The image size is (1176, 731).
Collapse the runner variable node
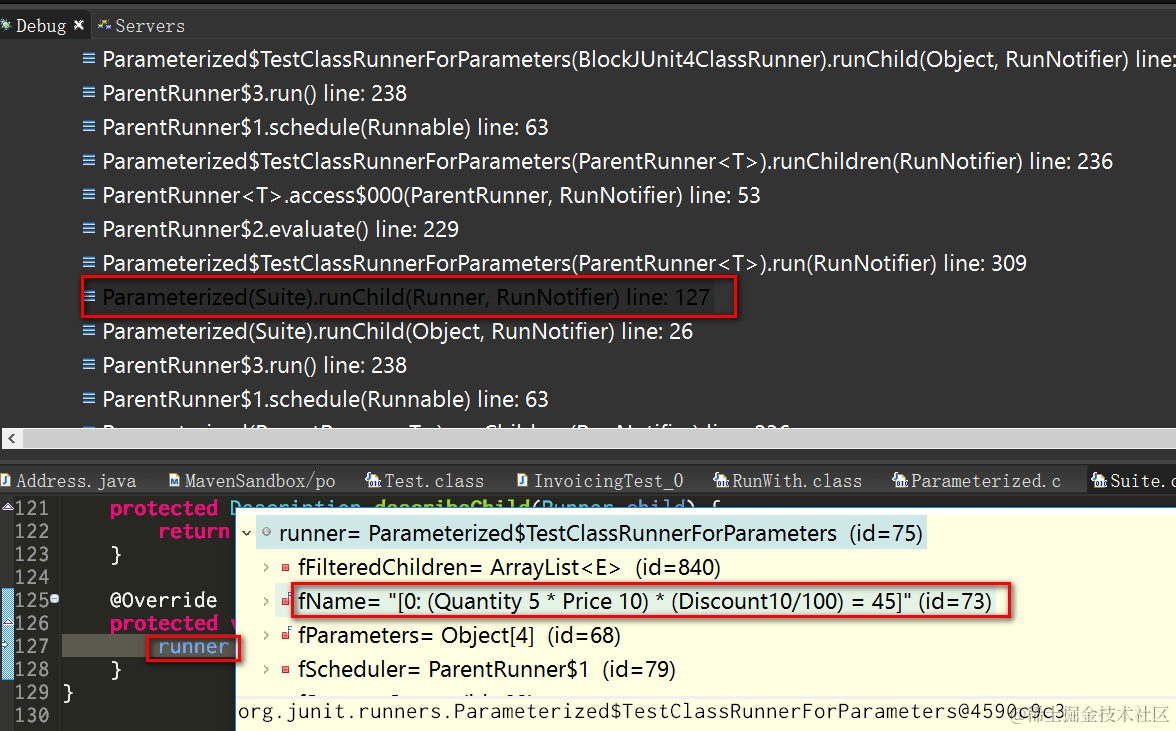point(246,534)
